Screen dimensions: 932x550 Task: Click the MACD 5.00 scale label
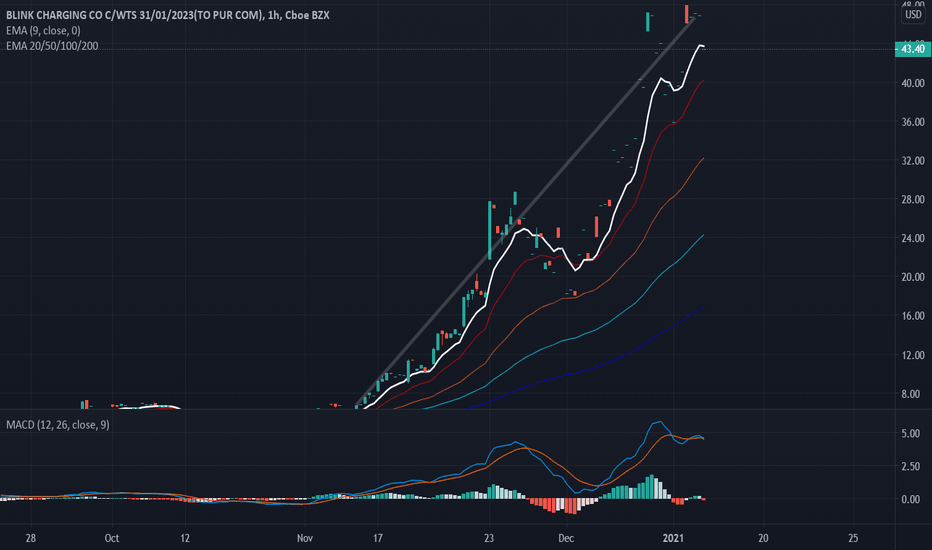click(x=911, y=433)
